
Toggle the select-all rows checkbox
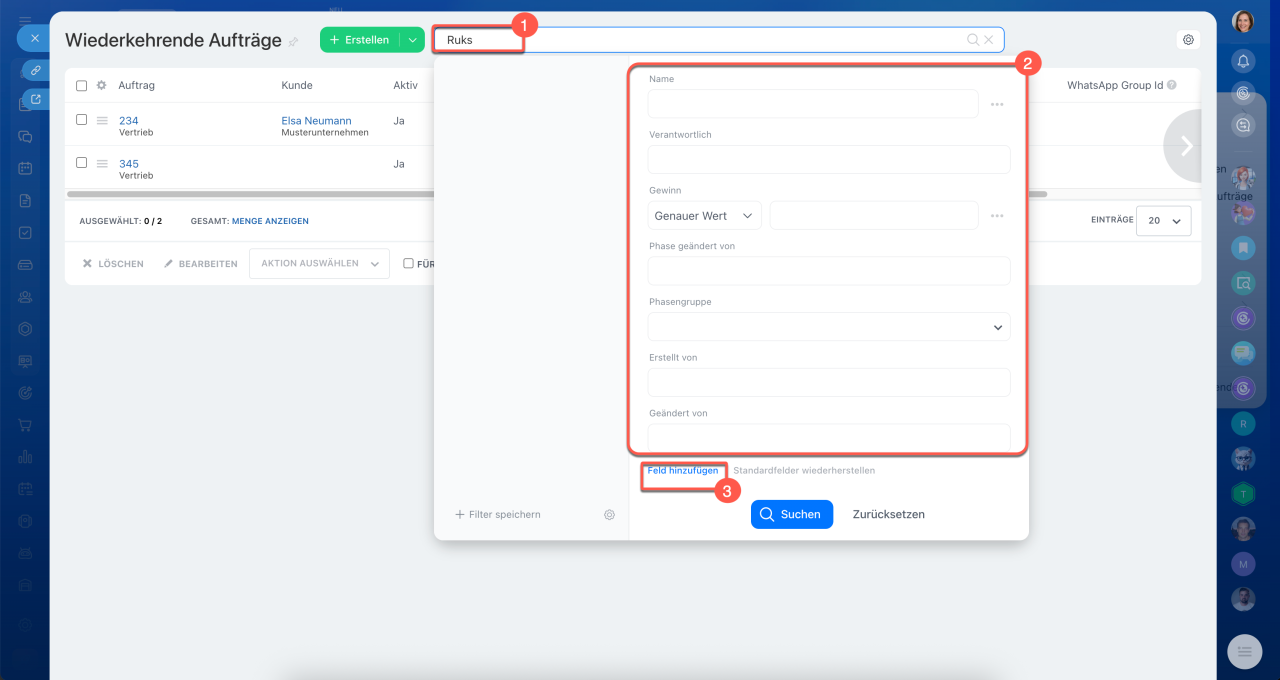[x=82, y=86]
